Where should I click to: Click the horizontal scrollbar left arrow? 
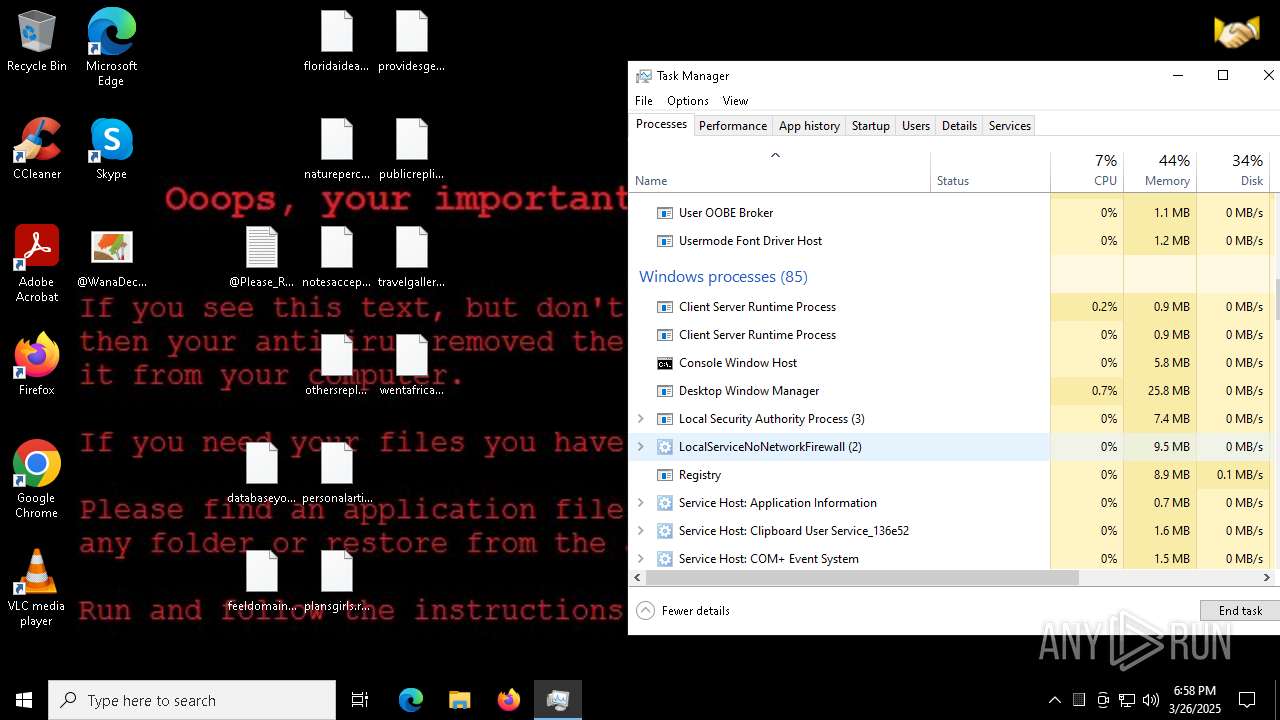pyautogui.click(x=638, y=577)
